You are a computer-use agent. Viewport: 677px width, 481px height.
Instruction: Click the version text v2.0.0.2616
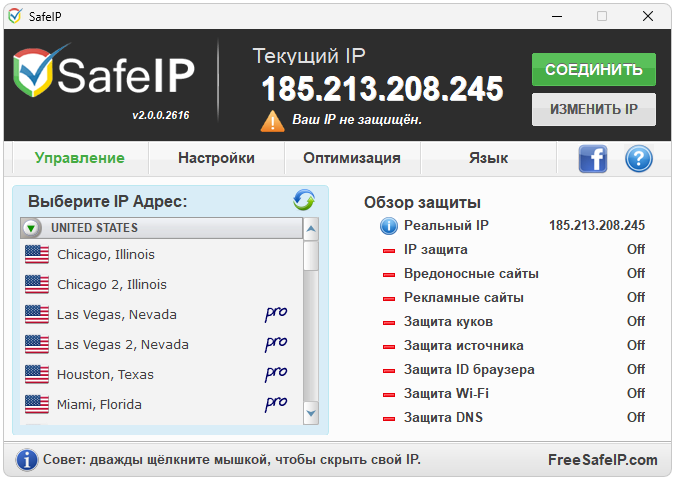[x=161, y=115]
